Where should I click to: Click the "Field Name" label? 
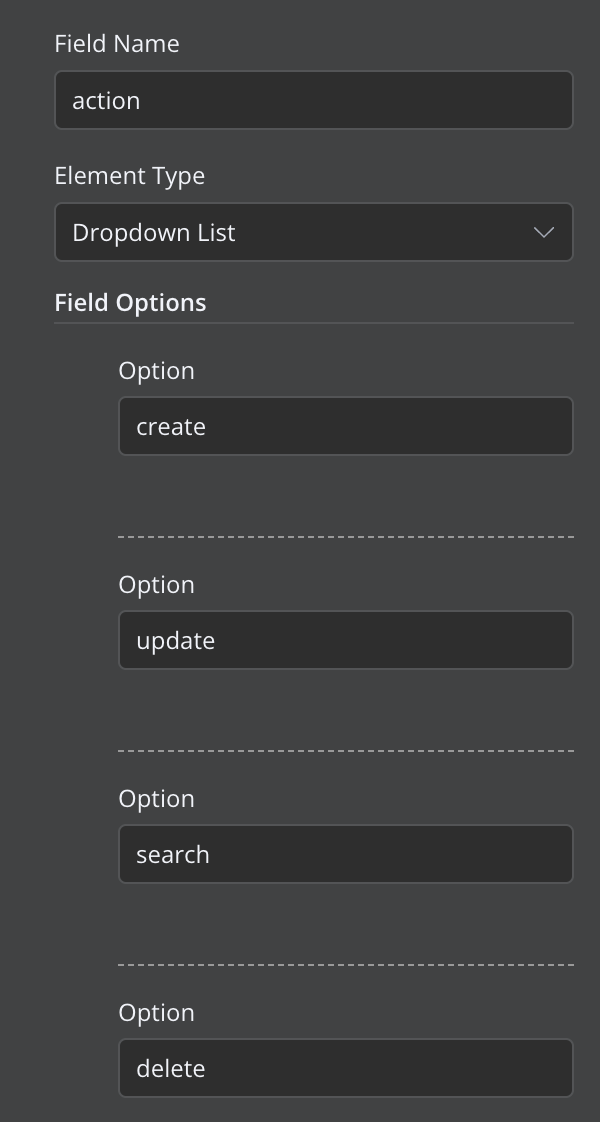click(117, 44)
